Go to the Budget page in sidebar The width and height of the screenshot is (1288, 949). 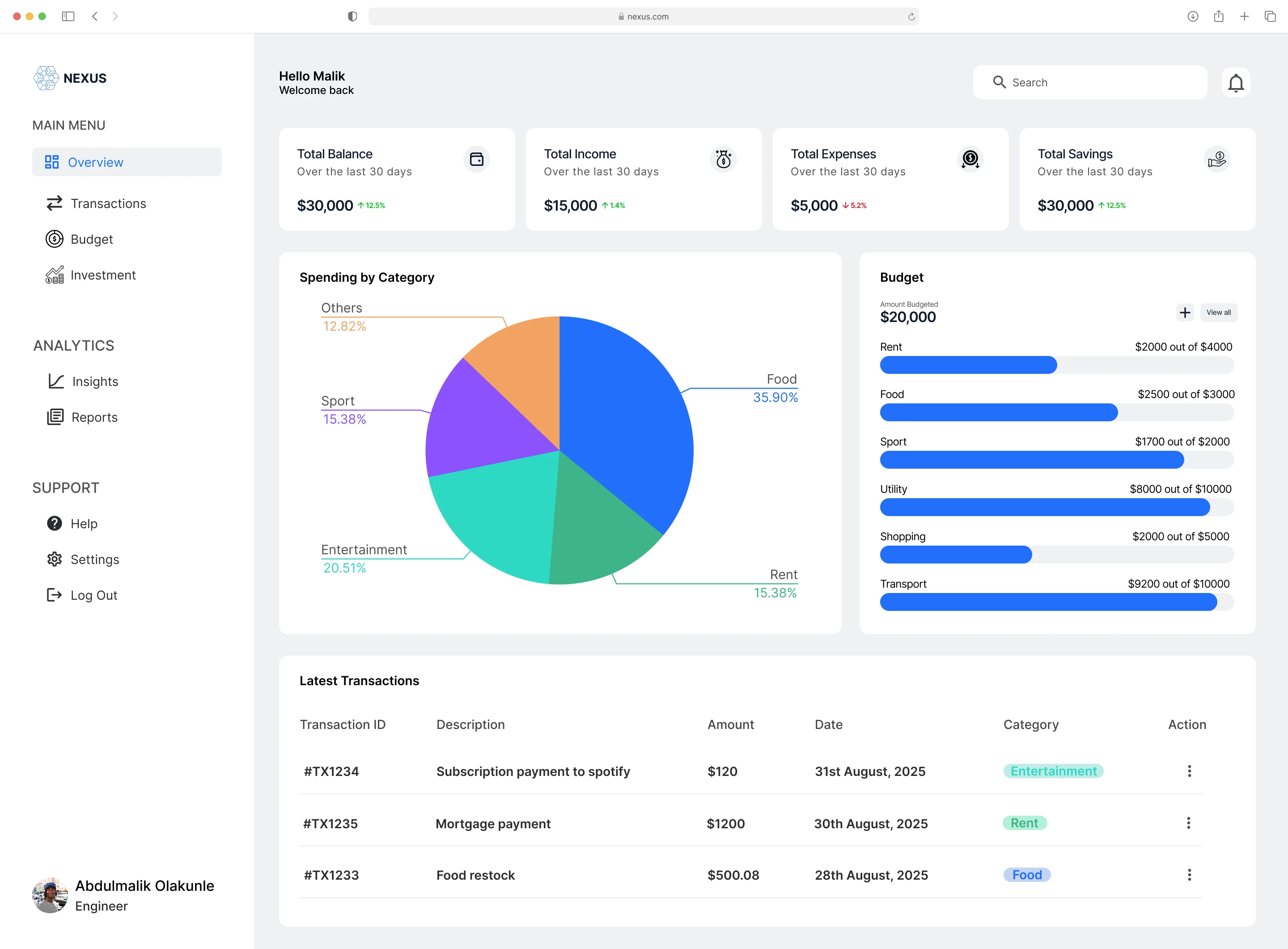[91, 239]
